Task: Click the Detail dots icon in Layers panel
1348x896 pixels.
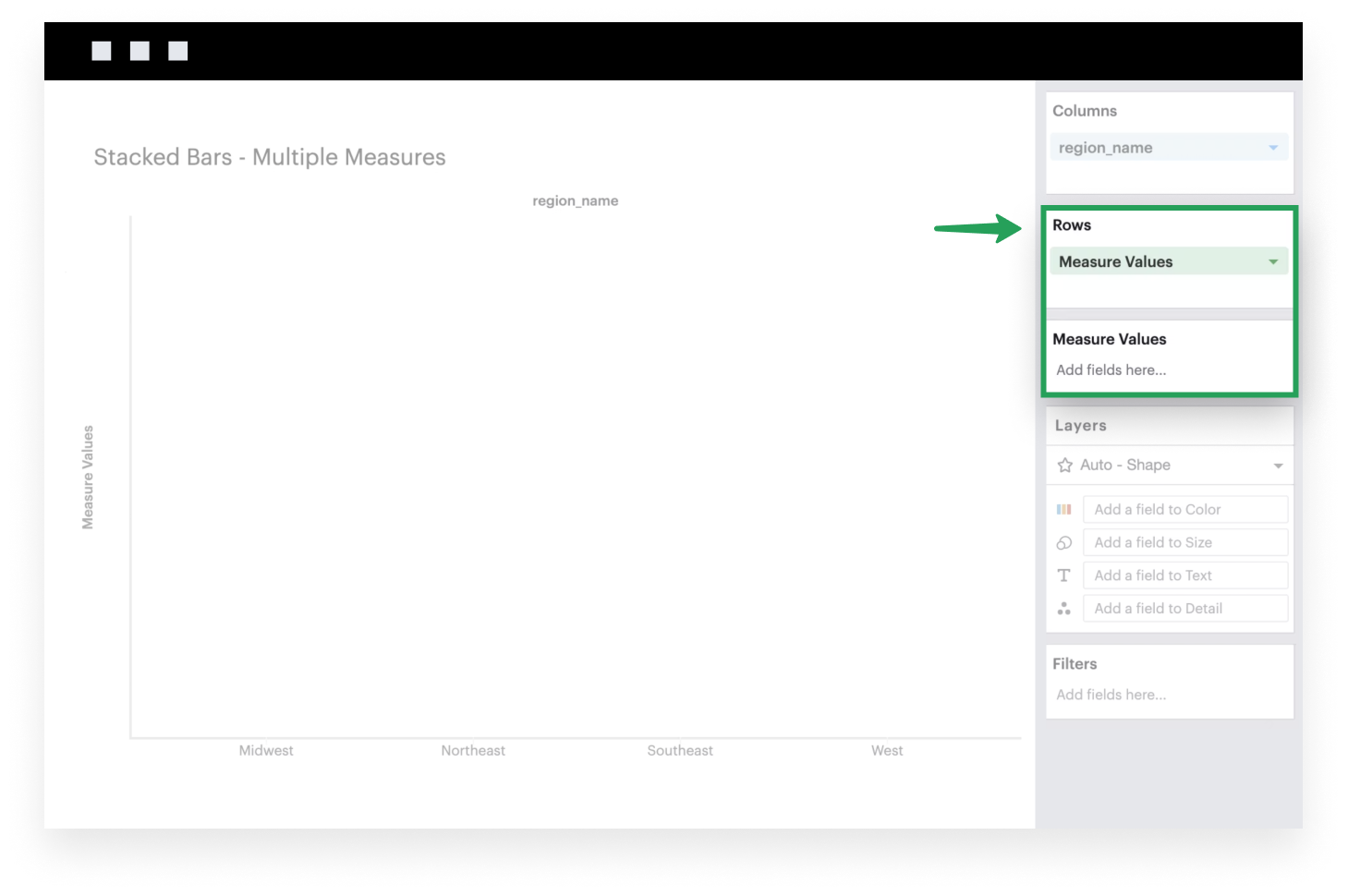Action: pos(1063,608)
